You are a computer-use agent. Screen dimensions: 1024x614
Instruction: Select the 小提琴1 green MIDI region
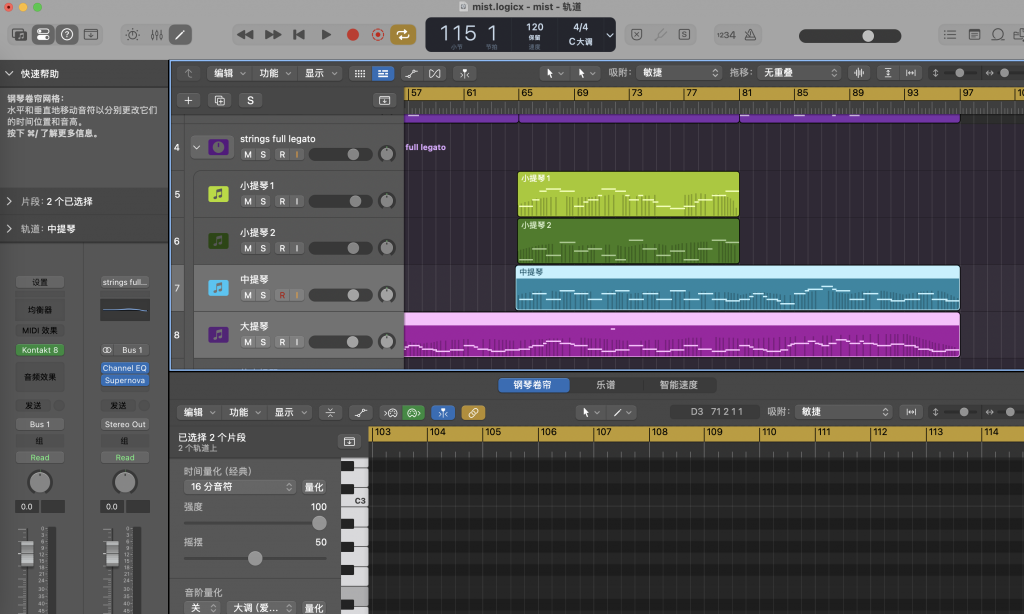pyautogui.click(x=628, y=198)
